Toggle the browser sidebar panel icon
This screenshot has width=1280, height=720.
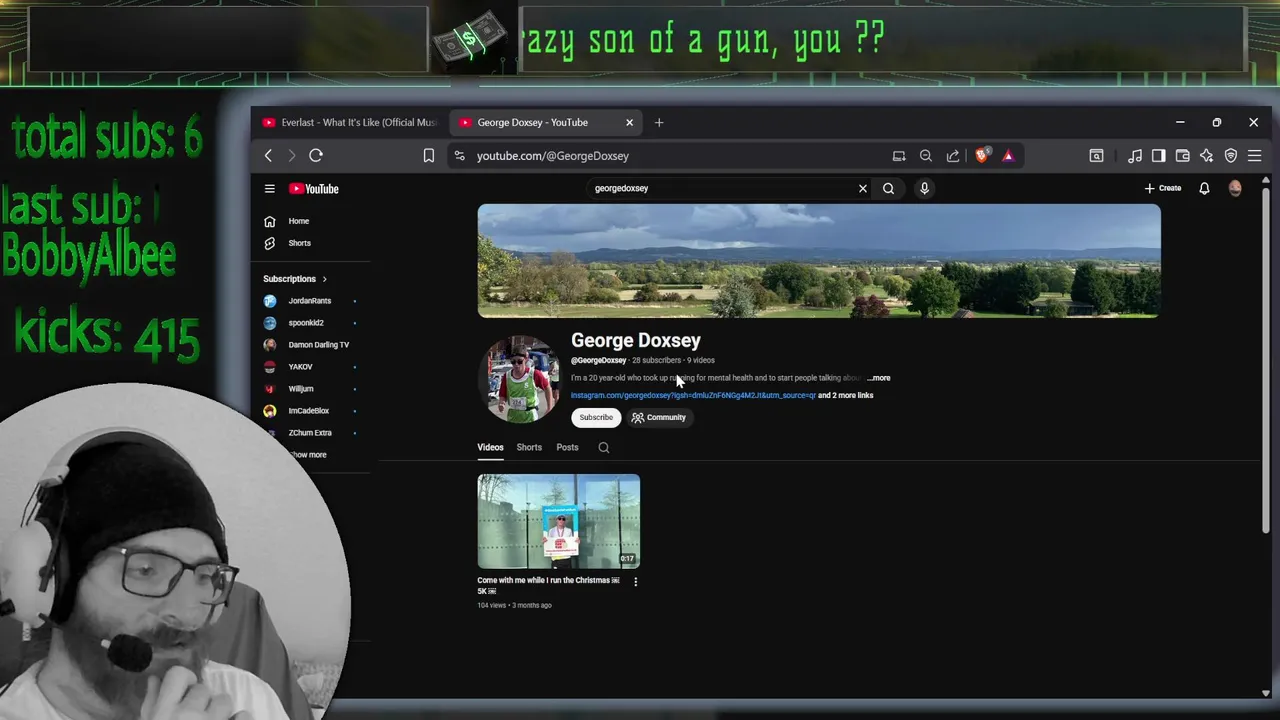tap(1158, 155)
